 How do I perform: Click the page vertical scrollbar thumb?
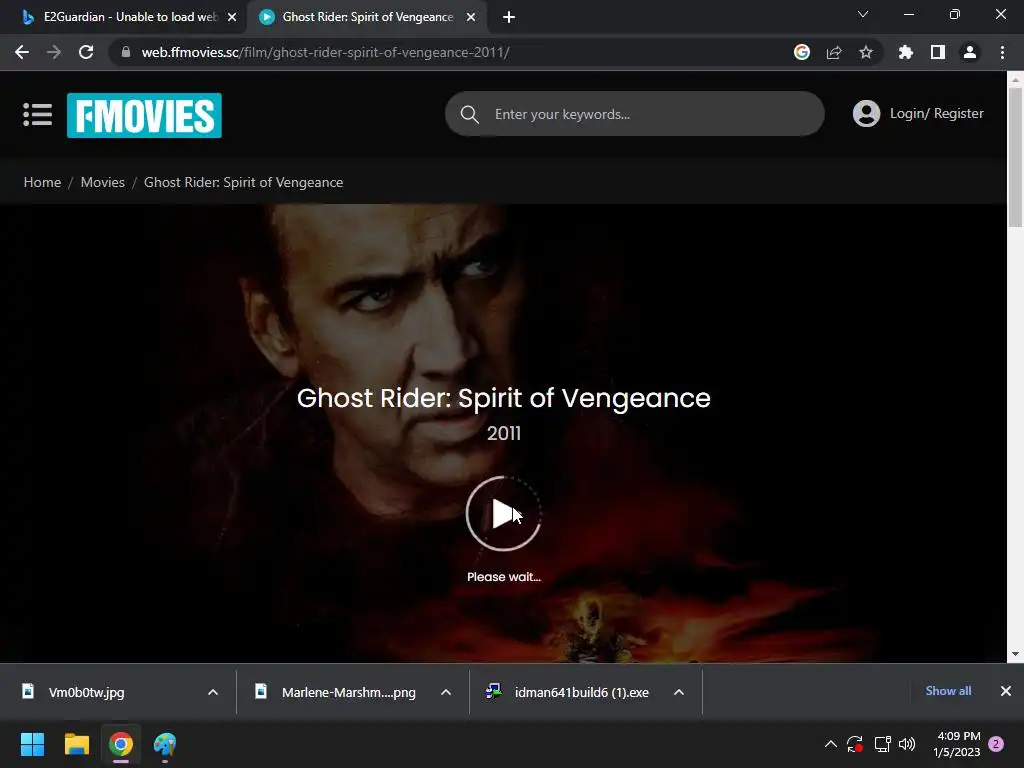click(1015, 157)
